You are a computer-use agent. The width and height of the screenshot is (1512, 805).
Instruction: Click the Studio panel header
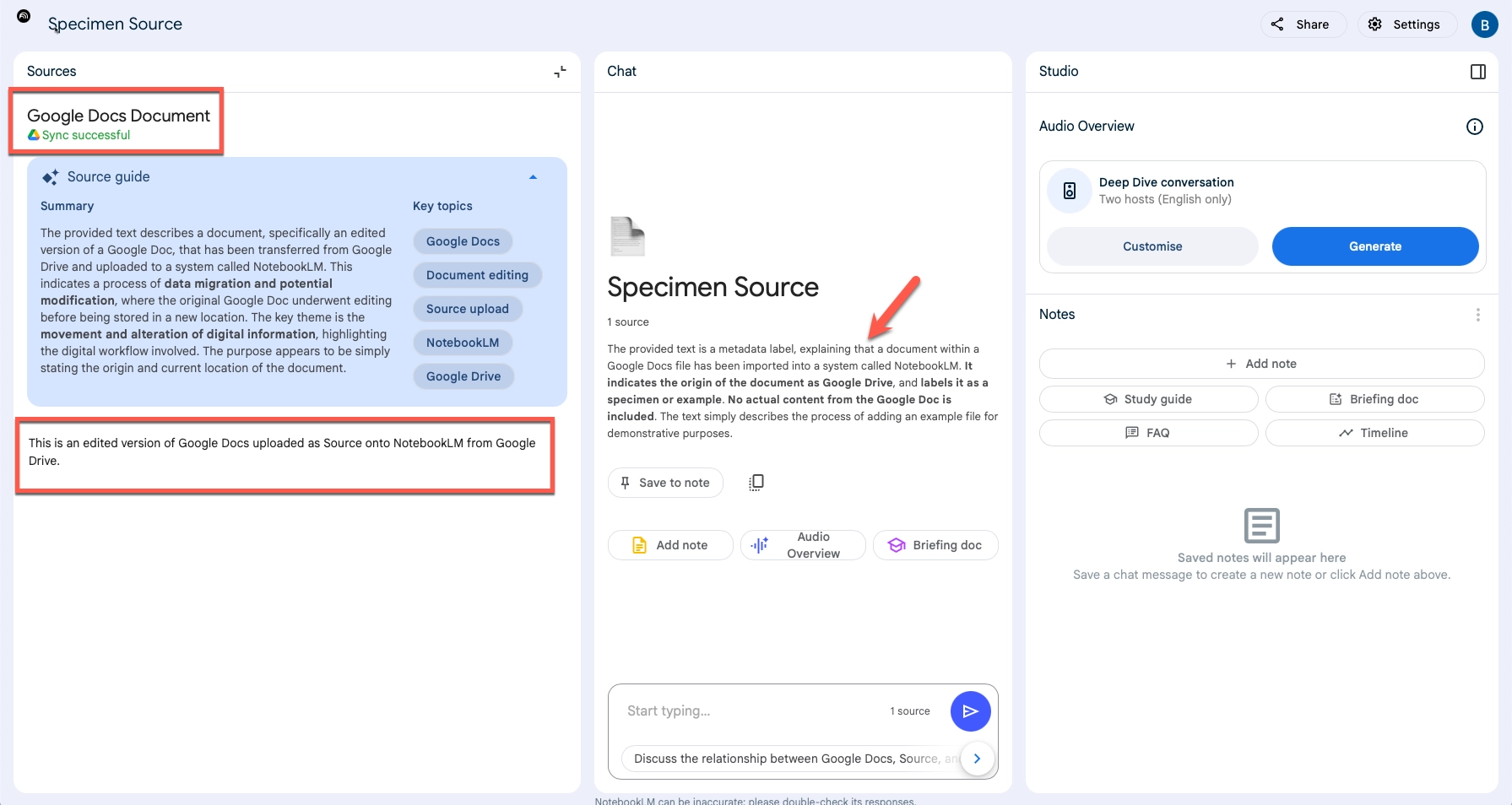tap(1059, 72)
